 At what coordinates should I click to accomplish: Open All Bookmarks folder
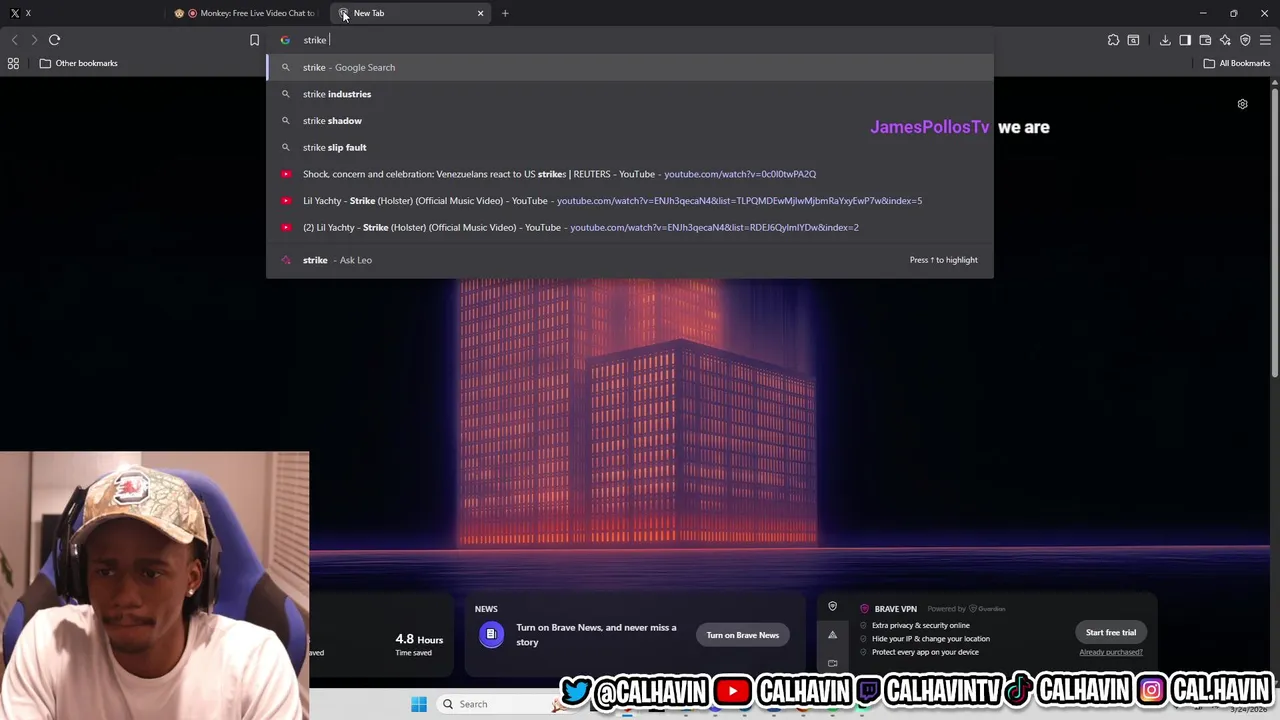(1236, 63)
